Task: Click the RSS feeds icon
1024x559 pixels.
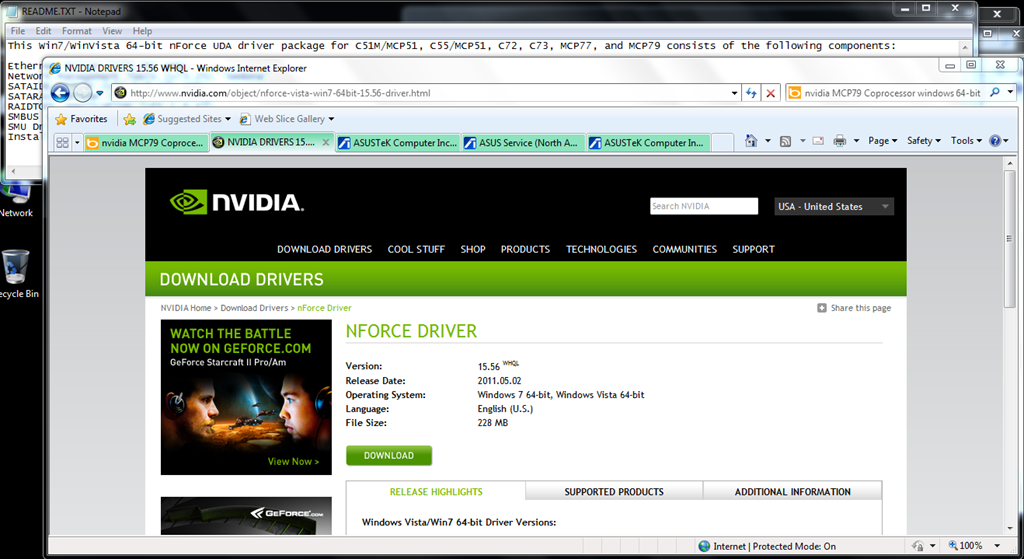Action: click(786, 141)
